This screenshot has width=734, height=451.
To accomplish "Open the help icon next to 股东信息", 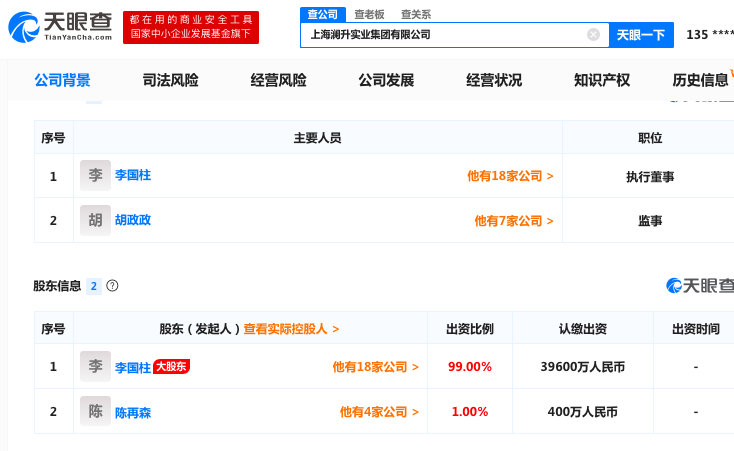I will [x=112, y=286].
